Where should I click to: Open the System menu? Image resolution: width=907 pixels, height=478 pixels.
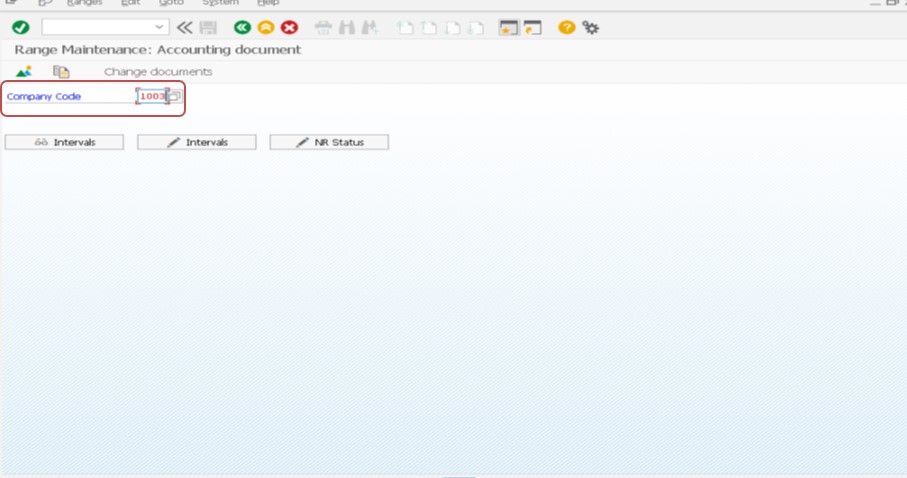click(x=220, y=3)
